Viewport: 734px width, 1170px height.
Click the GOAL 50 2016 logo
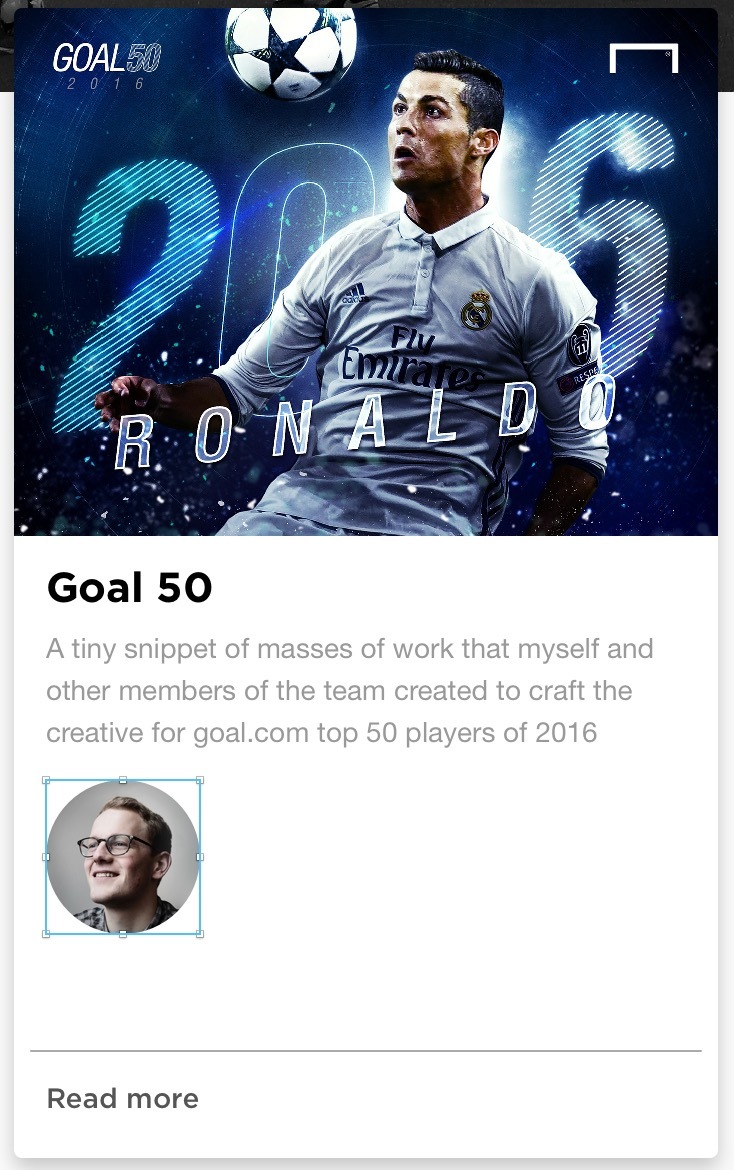[107, 66]
